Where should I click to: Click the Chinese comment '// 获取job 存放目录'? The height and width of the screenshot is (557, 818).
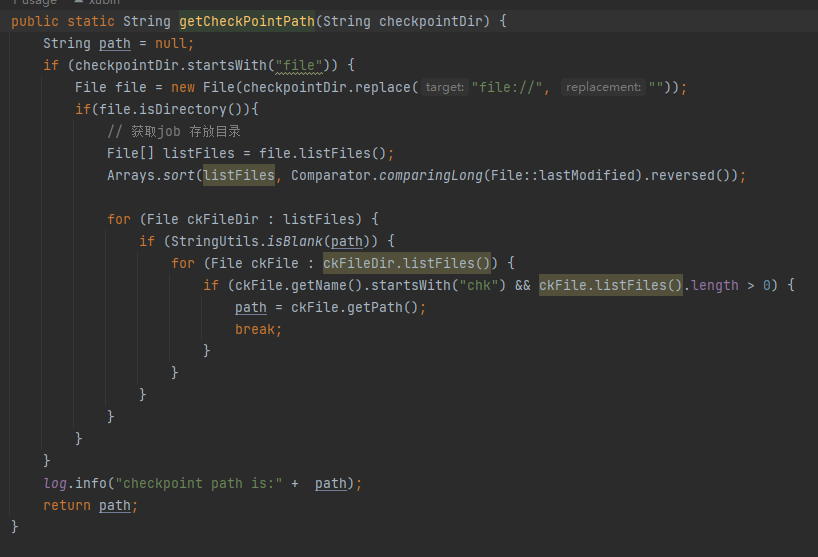click(174, 131)
